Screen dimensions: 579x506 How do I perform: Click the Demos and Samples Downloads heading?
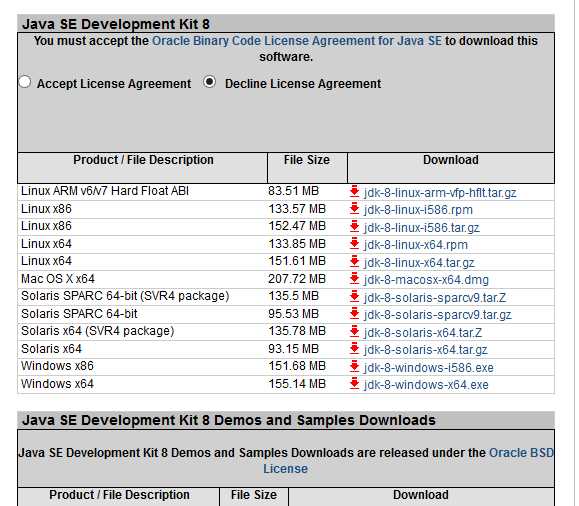pyautogui.click(x=229, y=420)
